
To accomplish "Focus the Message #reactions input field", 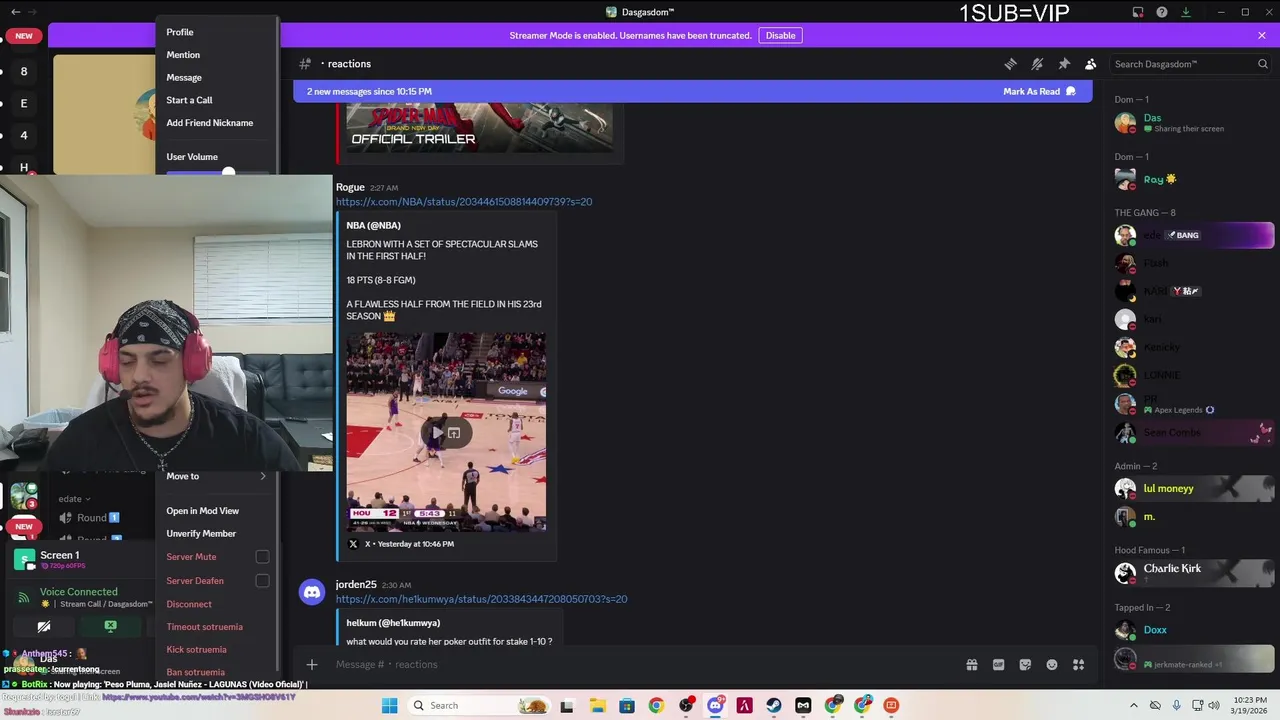I will tap(640, 664).
